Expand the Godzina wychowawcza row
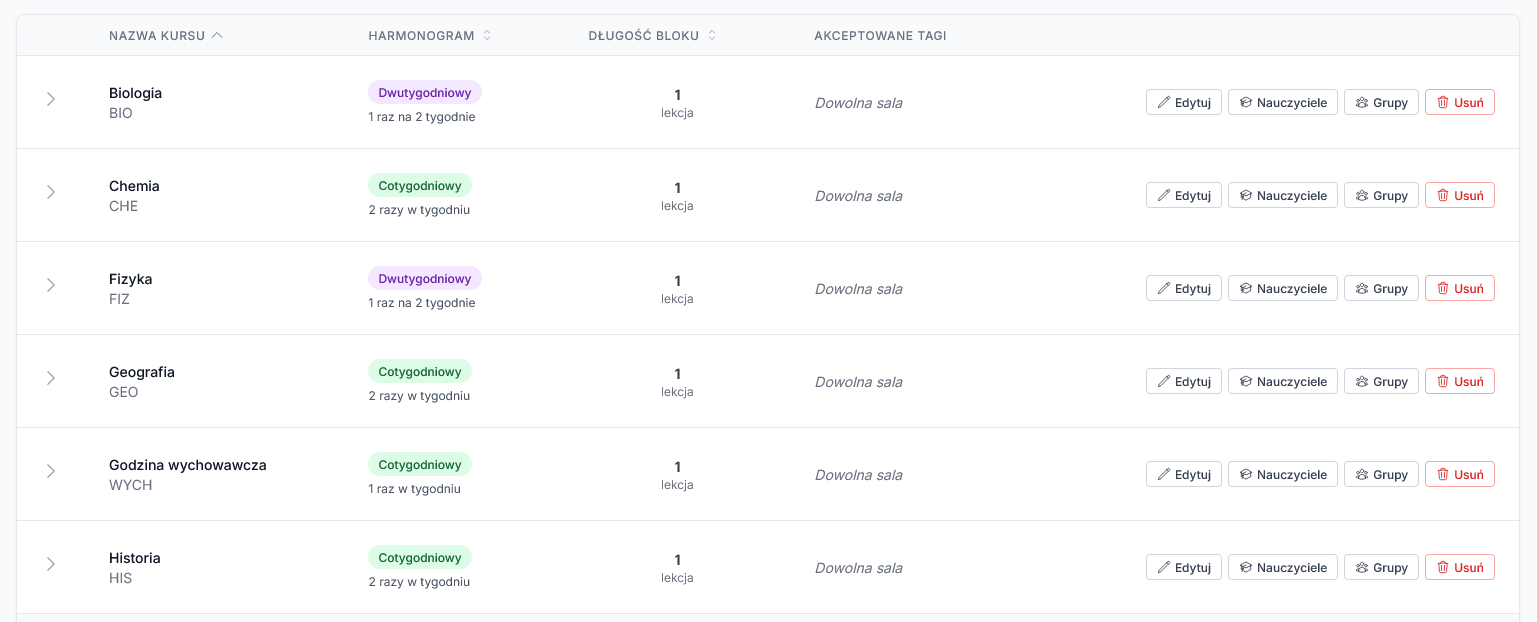The image size is (1537, 622). [x=51, y=471]
